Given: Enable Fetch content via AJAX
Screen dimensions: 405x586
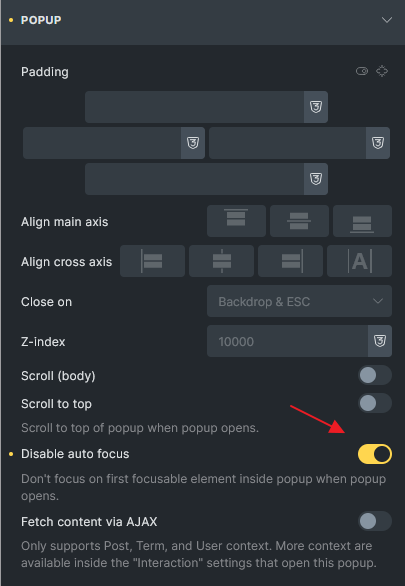Looking at the screenshot, I should 375,521.
